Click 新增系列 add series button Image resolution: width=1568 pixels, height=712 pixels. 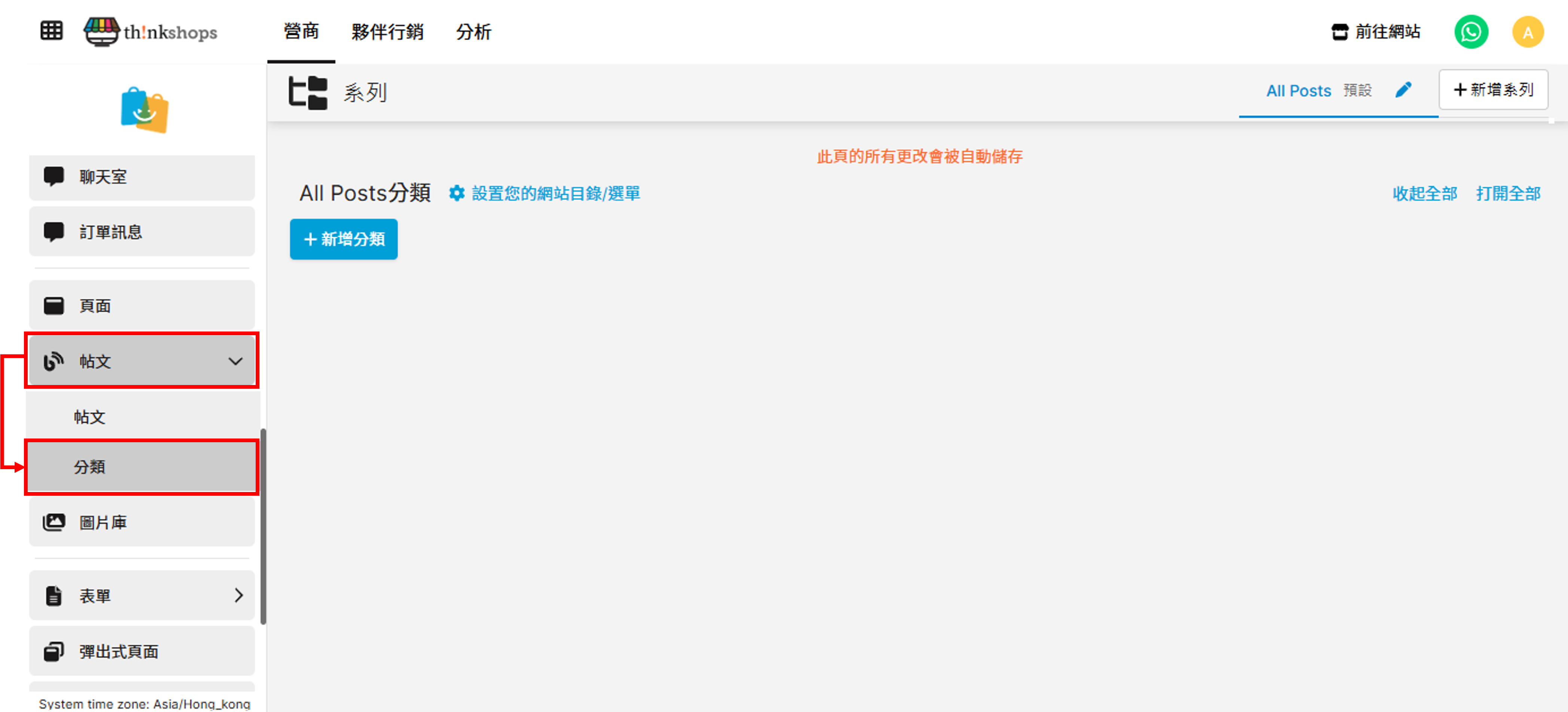(x=1493, y=90)
